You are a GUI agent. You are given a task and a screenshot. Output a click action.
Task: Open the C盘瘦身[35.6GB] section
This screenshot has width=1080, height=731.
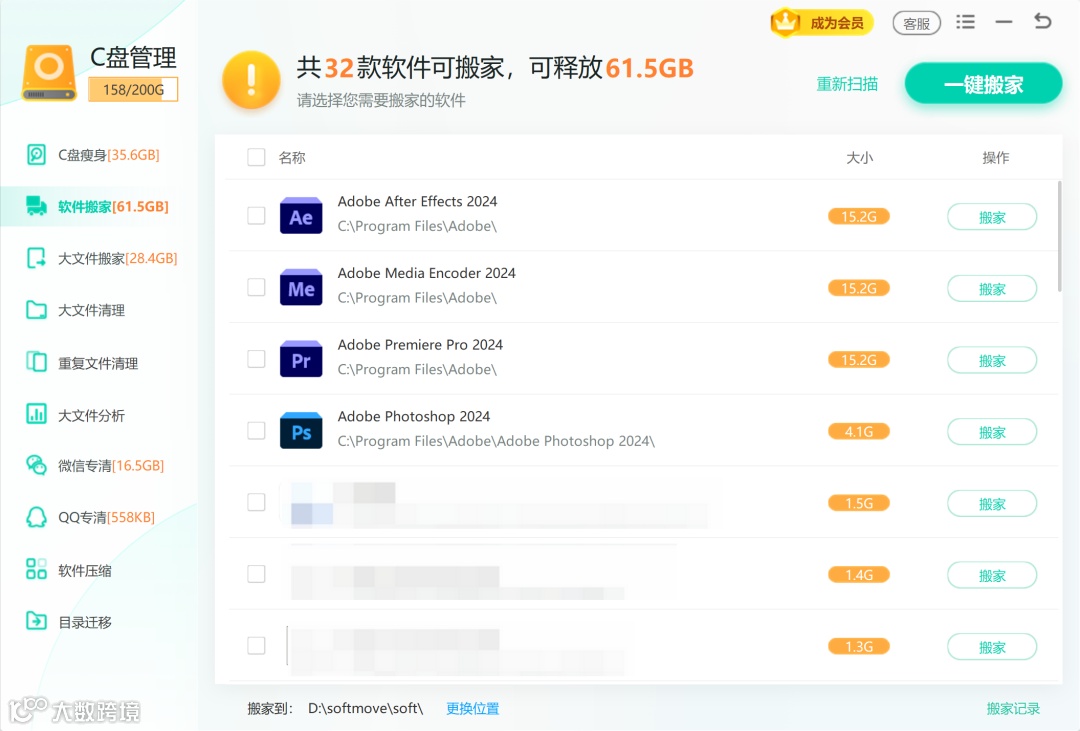point(98,154)
